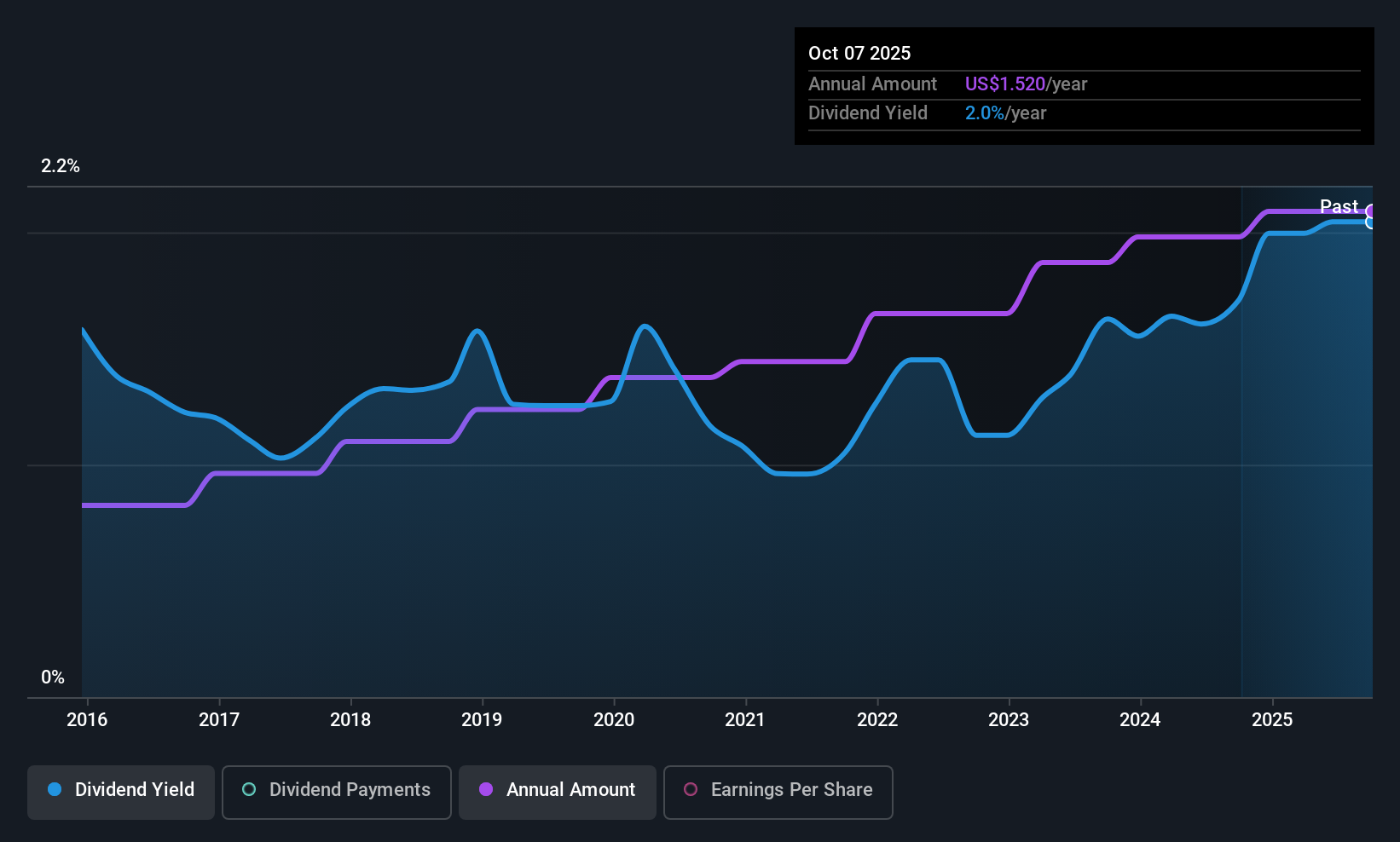Select the purple endpoint marker on Annual Amount line
Image resolution: width=1400 pixels, height=842 pixels.
point(1371,211)
